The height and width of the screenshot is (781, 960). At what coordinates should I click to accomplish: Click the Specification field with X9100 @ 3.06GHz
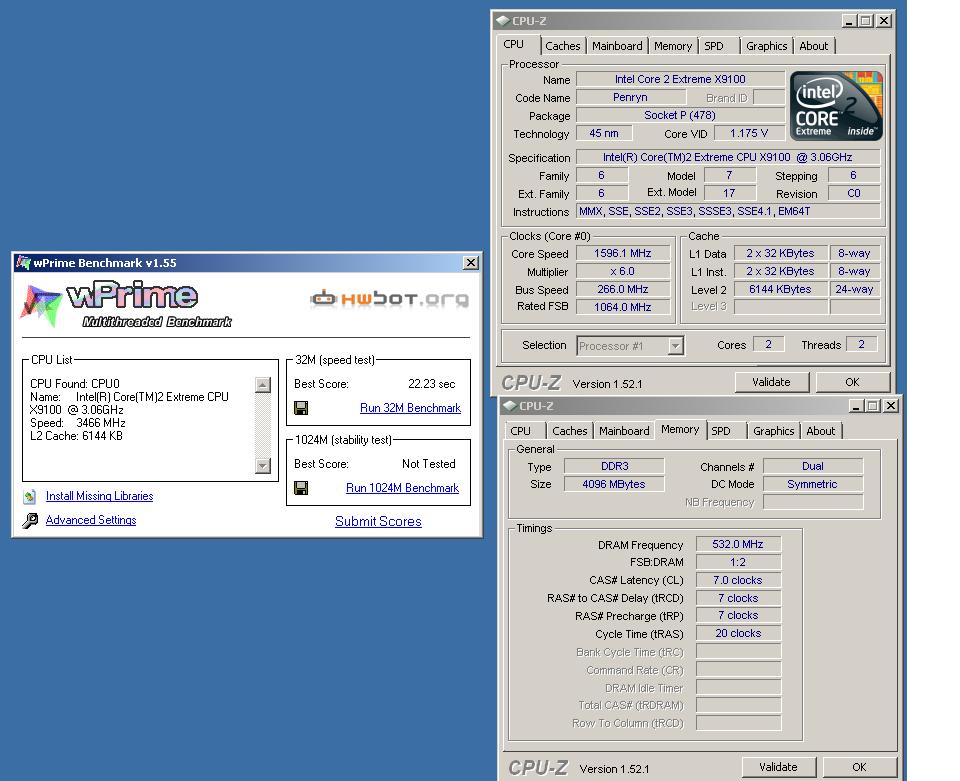tap(729, 157)
